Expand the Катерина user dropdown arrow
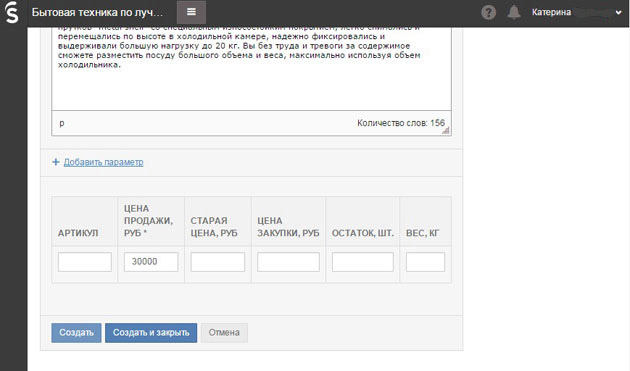This screenshot has width=630, height=371. pos(618,12)
